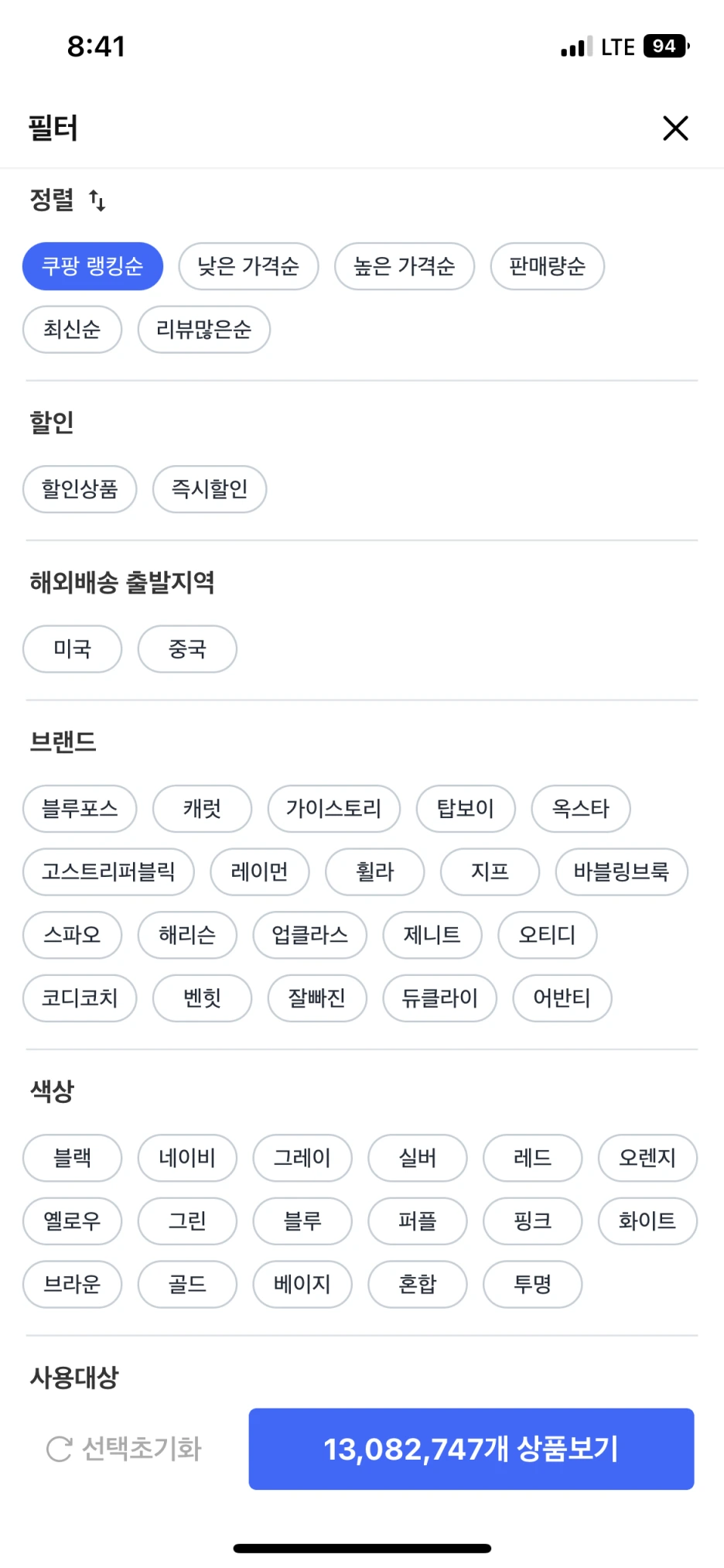Reset selections with 선택초기화
Image resolution: width=724 pixels, height=1568 pixels.
point(142,1449)
